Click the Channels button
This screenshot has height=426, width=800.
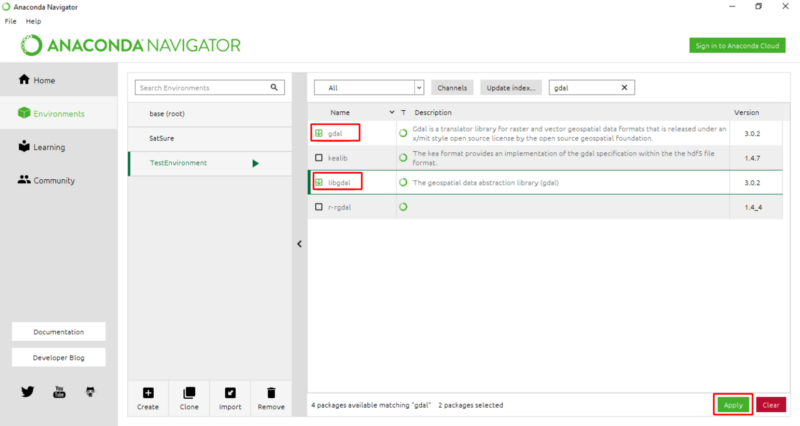point(452,88)
